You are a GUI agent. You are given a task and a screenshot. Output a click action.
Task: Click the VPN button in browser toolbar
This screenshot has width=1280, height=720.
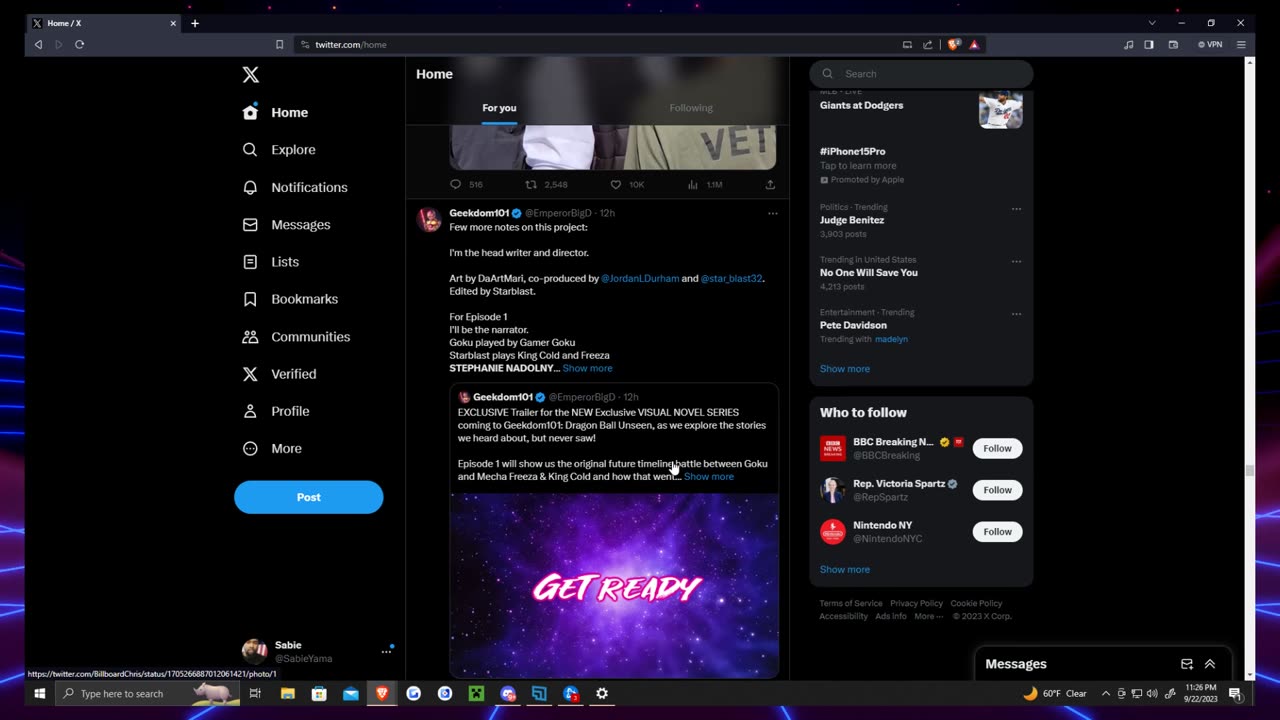click(1210, 44)
